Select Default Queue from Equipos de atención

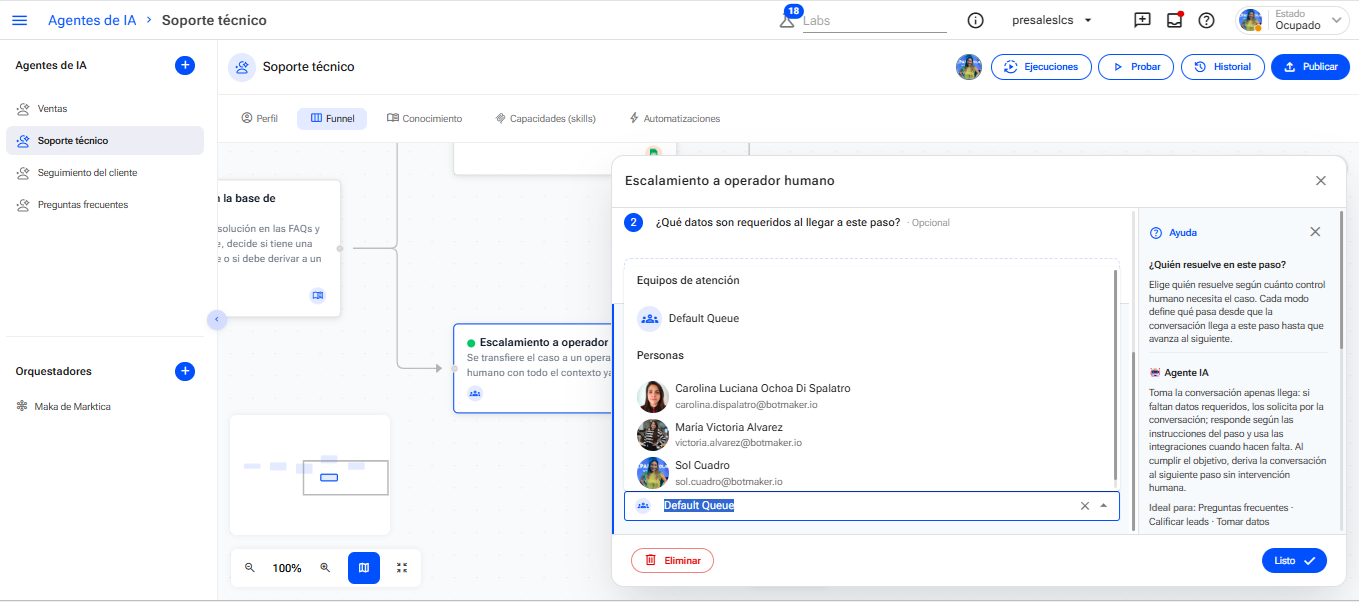[x=870, y=318]
